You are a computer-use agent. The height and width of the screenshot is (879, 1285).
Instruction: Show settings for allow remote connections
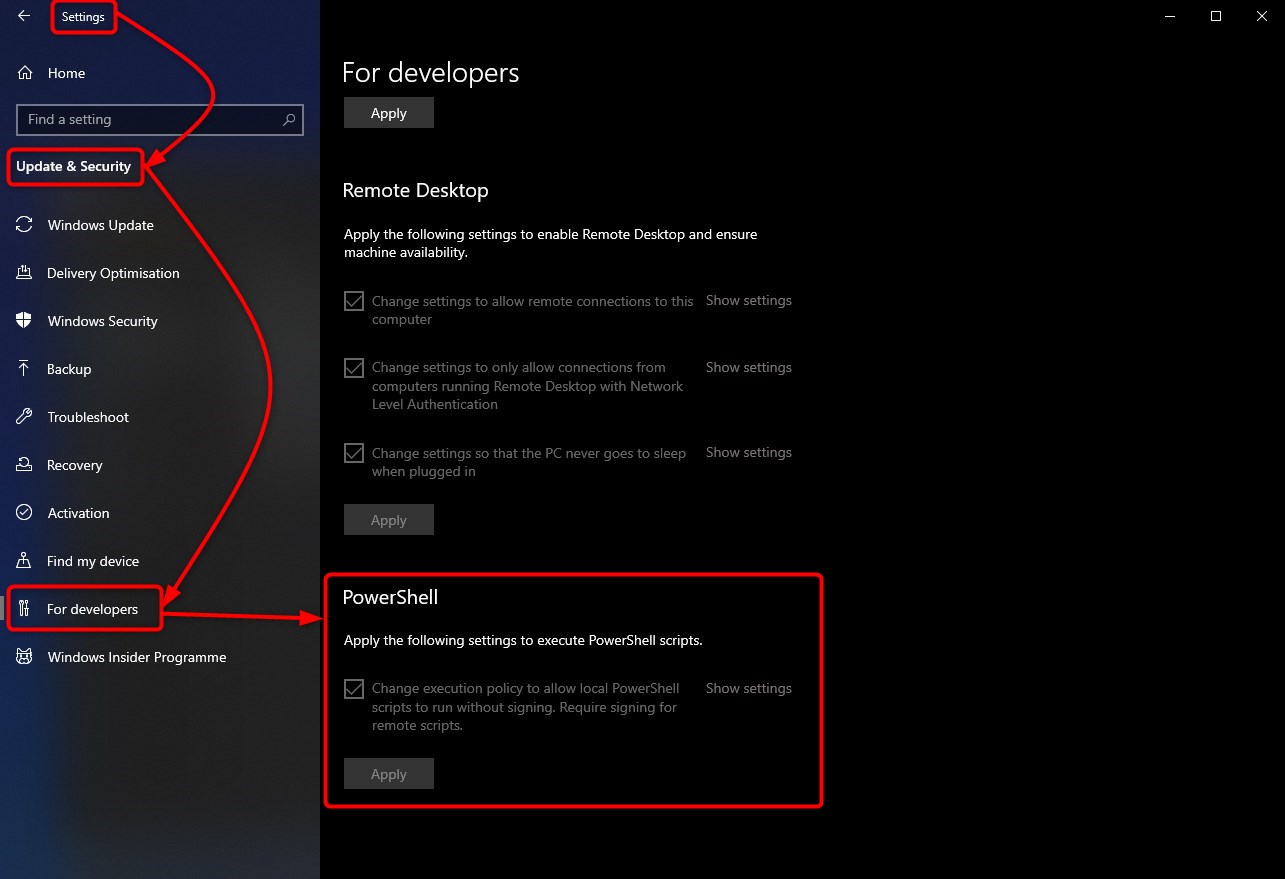click(x=748, y=300)
